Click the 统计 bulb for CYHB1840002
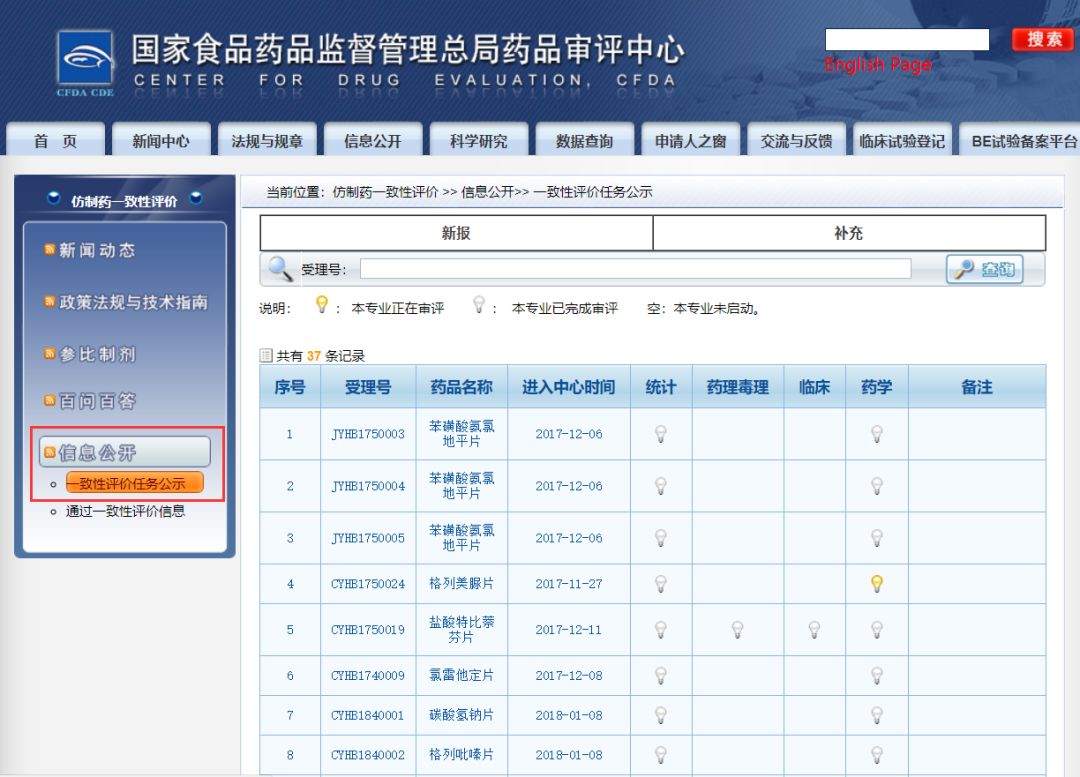 (x=661, y=755)
